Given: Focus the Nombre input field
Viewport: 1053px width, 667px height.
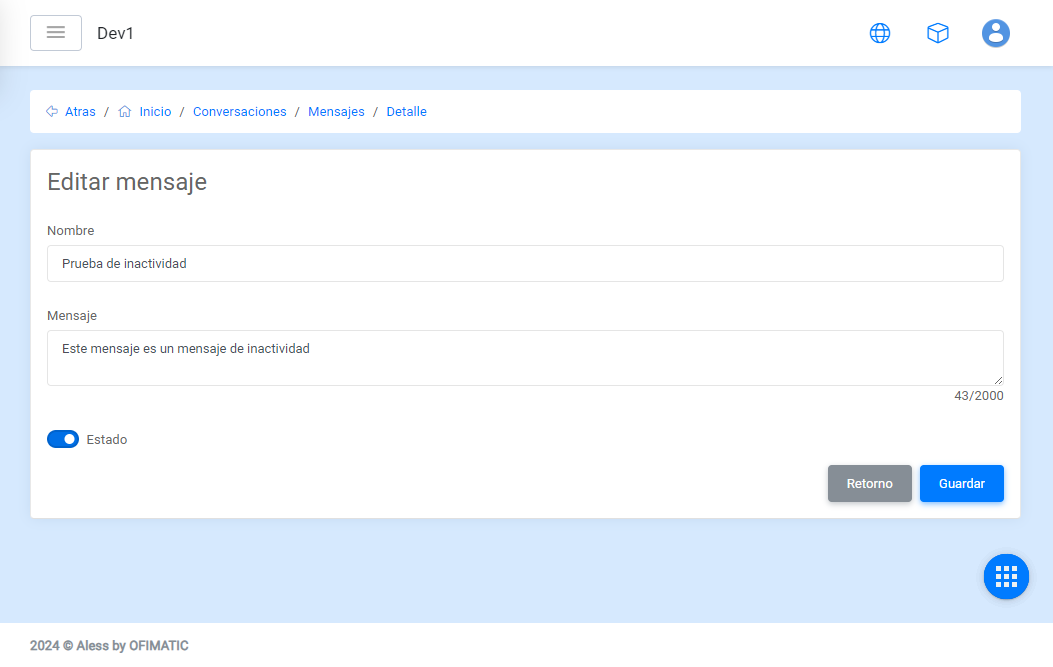Looking at the screenshot, I should [x=525, y=264].
